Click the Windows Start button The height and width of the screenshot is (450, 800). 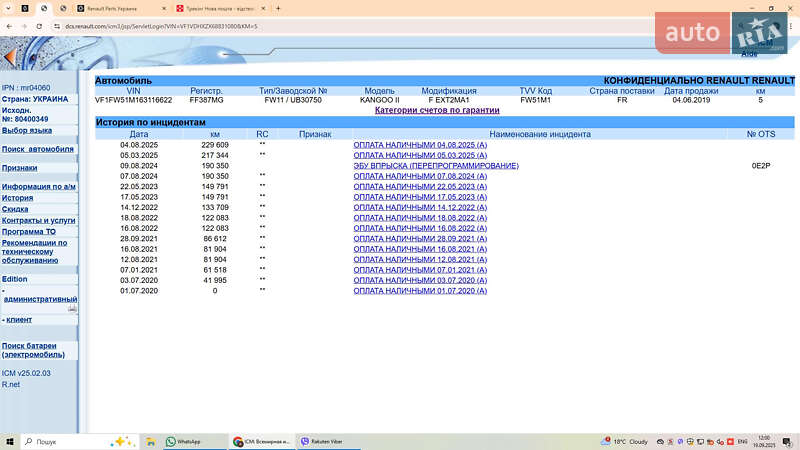point(11,441)
